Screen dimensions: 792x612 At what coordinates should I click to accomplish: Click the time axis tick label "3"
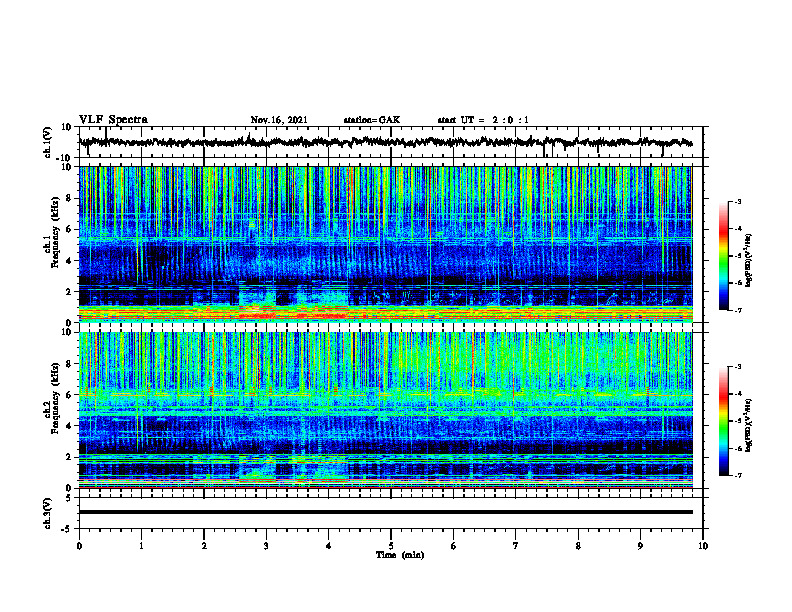(266, 546)
